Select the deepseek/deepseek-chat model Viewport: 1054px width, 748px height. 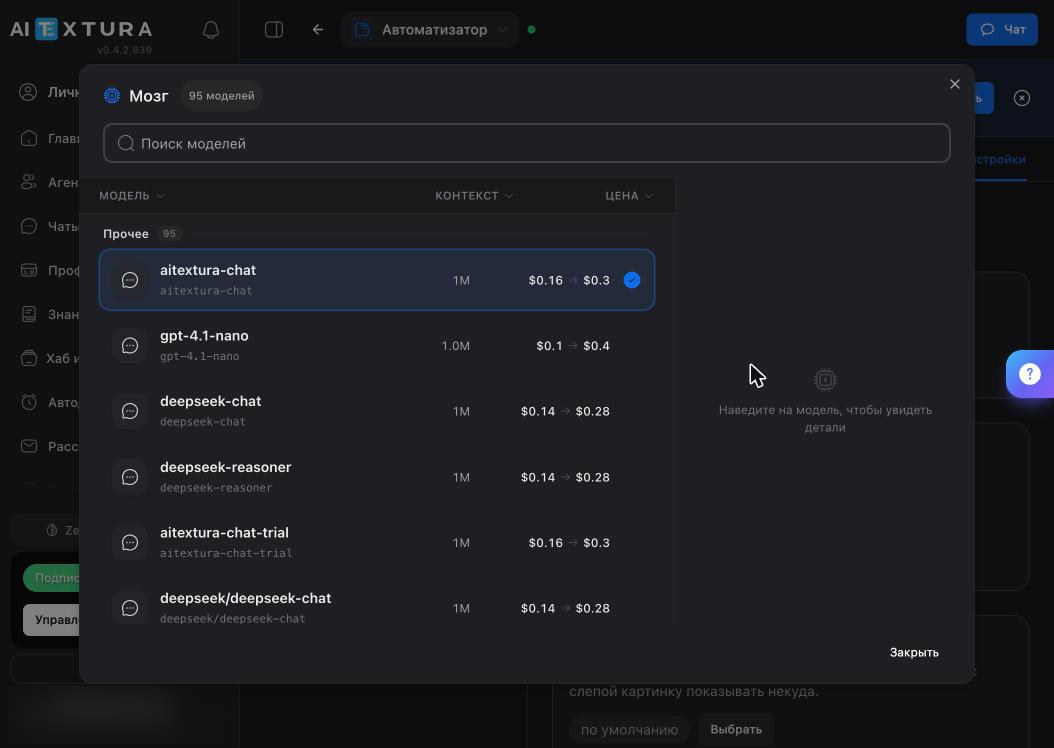pos(377,608)
